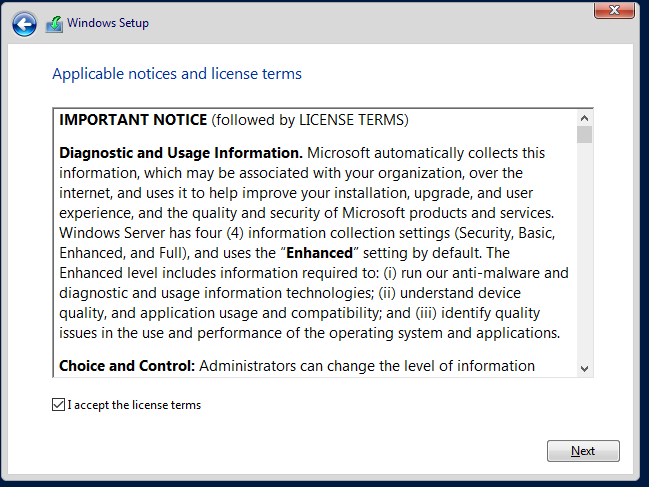Click the 'Applicable notices and license terms' heading
Screen dimensions: 649x487
click(177, 74)
